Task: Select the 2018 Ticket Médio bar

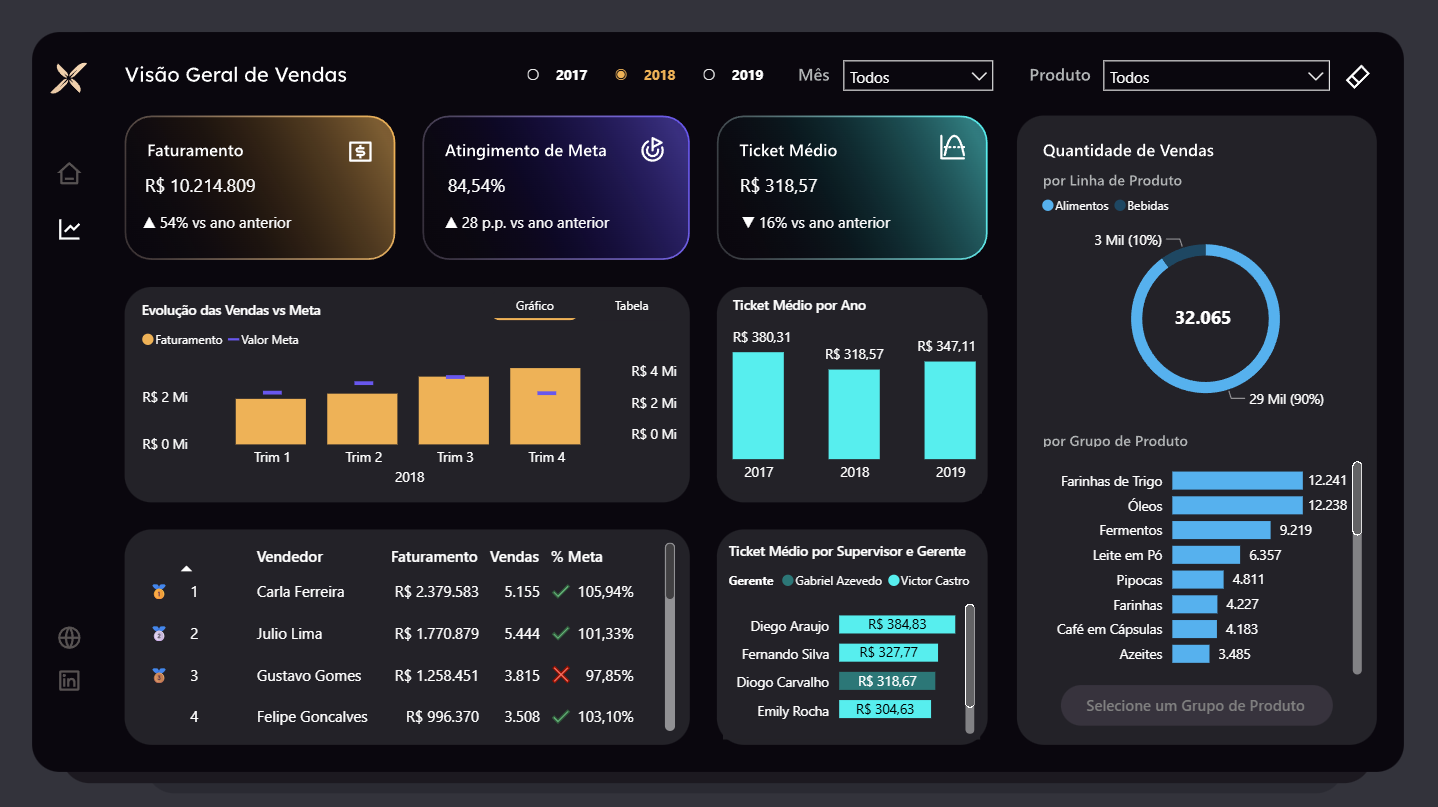Action: click(854, 414)
